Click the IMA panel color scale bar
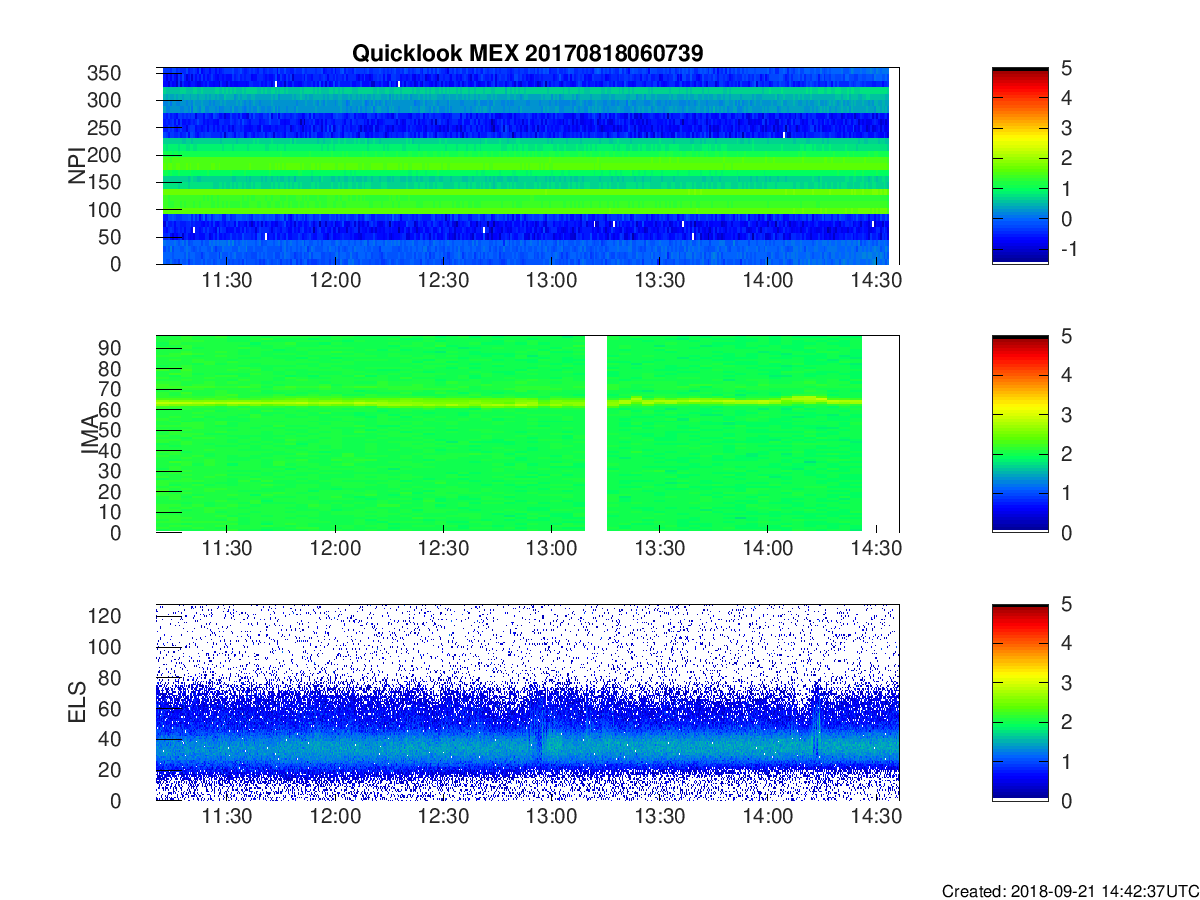 coord(1020,434)
